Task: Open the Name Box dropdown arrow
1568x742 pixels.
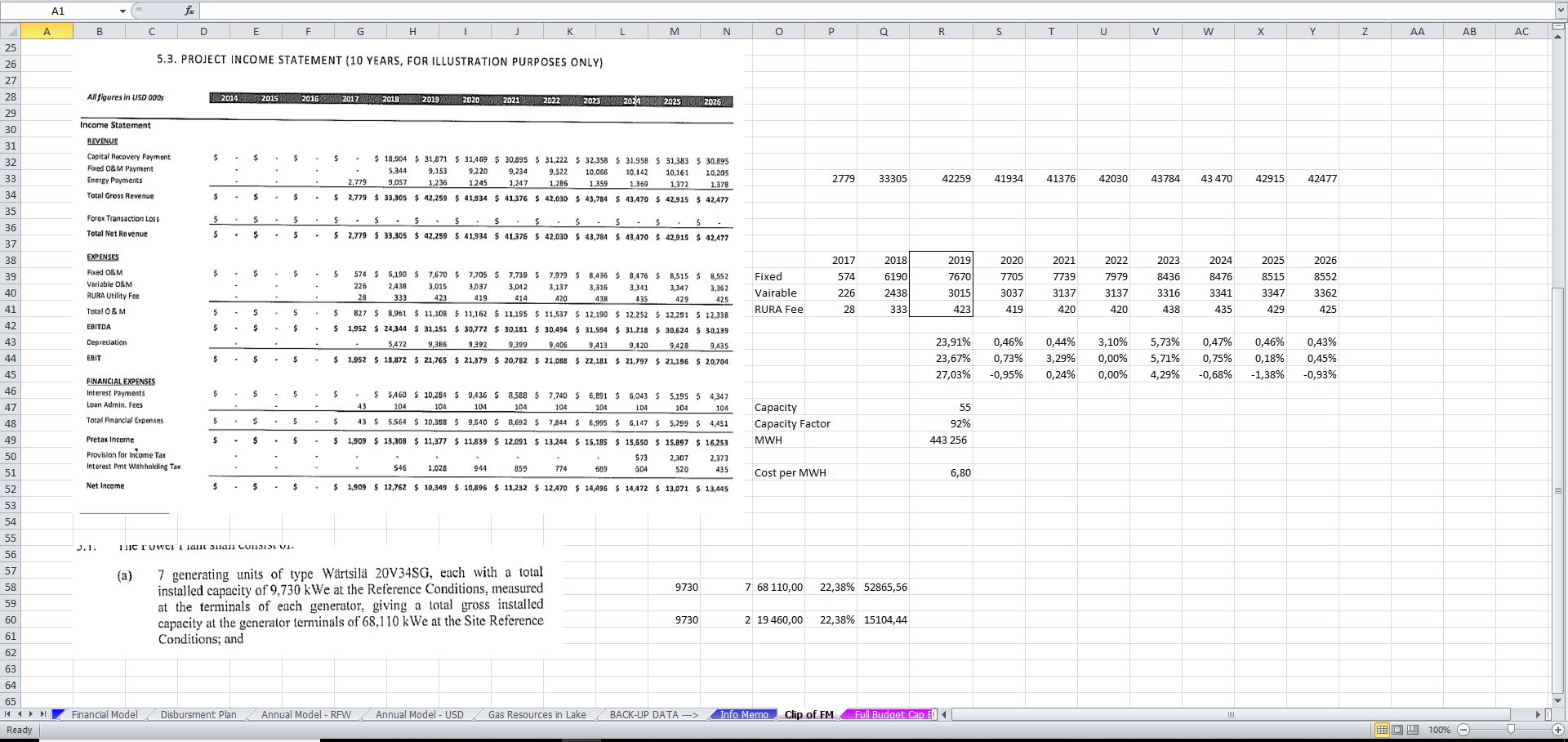Action: (x=122, y=11)
